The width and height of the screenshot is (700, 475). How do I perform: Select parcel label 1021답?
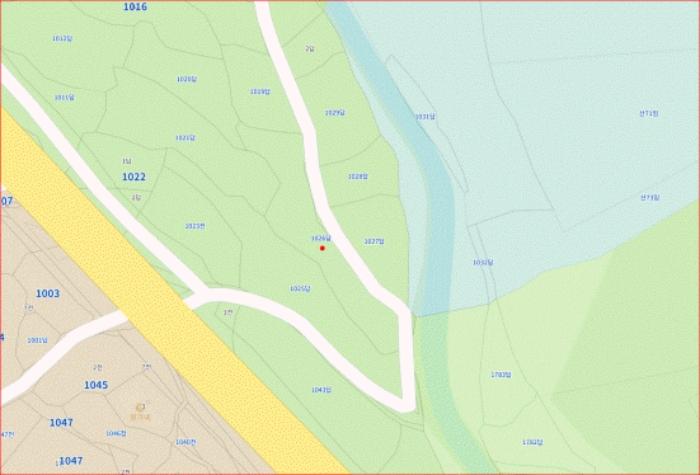click(x=185, y=138)
